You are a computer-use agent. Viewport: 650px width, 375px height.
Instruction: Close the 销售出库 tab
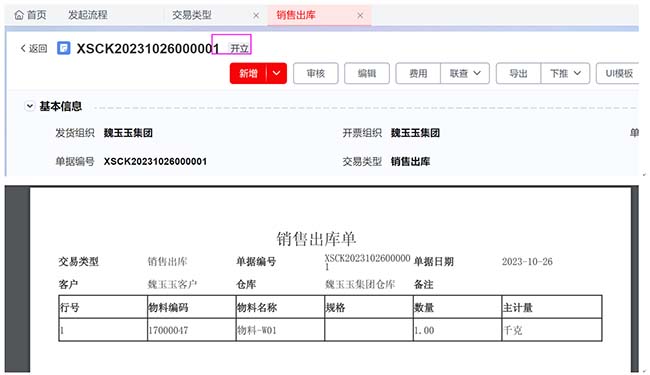[360, 16]
